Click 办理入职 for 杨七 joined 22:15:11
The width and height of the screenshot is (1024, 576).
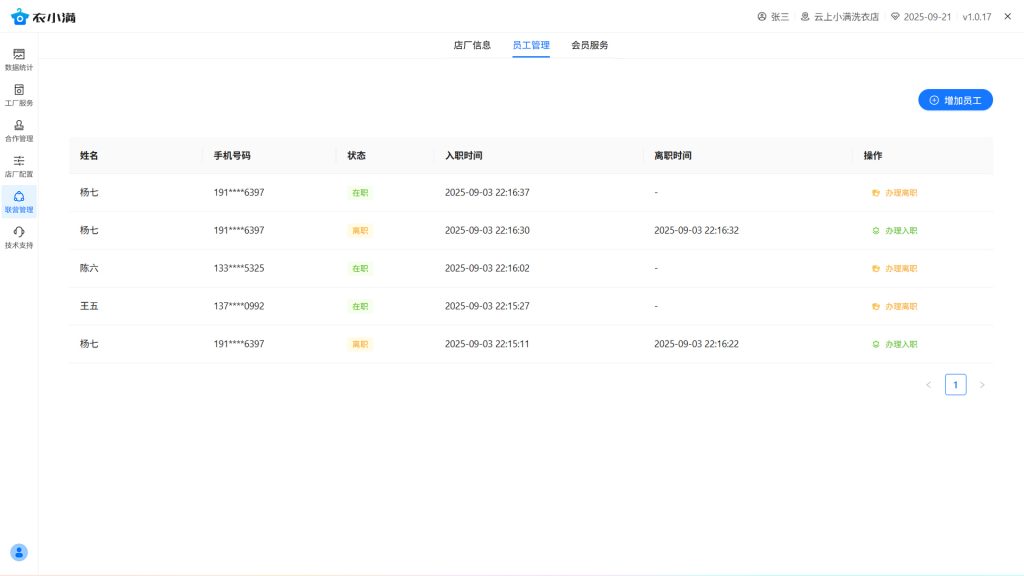tap(895, 344)
